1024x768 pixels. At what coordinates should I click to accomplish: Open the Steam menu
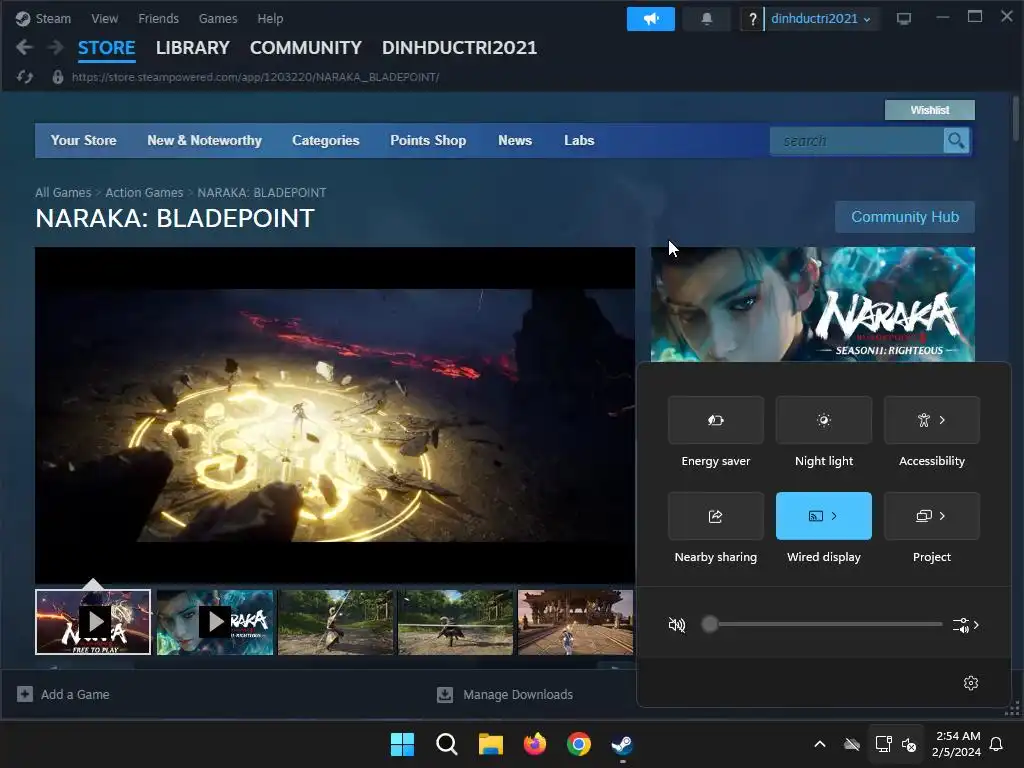tap(53, 18)
